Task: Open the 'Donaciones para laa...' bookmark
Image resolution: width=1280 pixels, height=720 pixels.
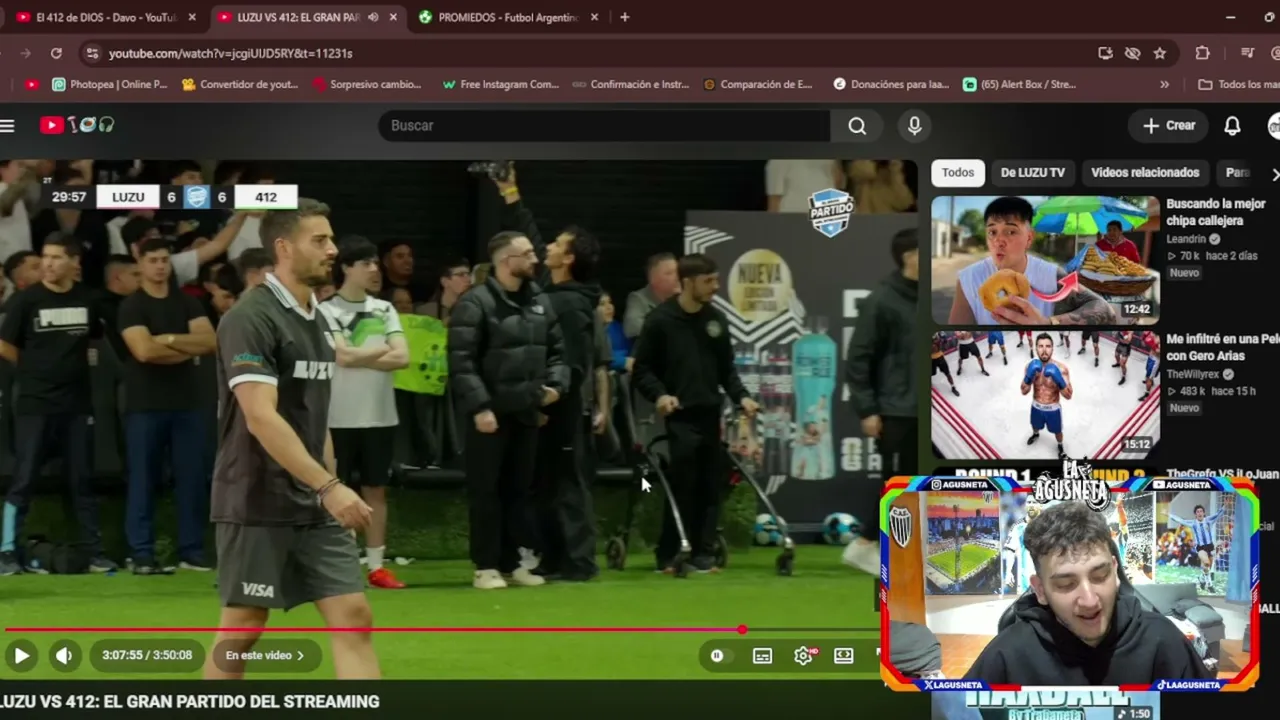Action: 891,85
